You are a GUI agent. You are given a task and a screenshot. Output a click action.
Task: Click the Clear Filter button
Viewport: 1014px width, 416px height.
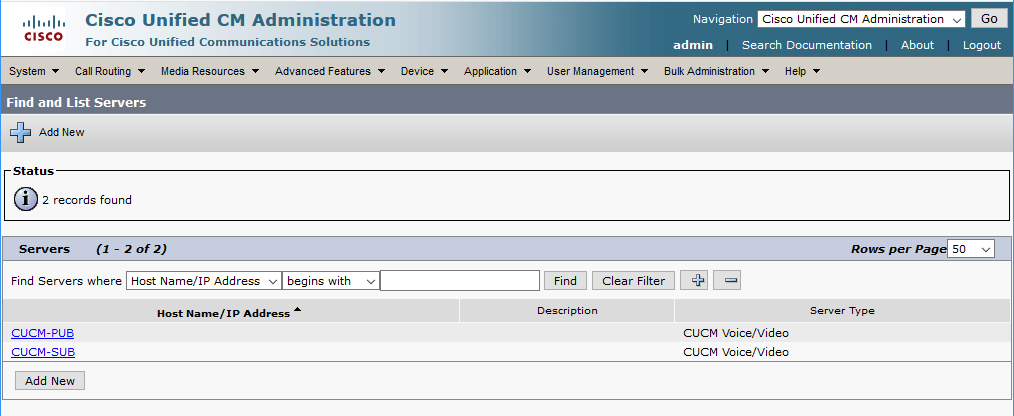click(633, 281)
